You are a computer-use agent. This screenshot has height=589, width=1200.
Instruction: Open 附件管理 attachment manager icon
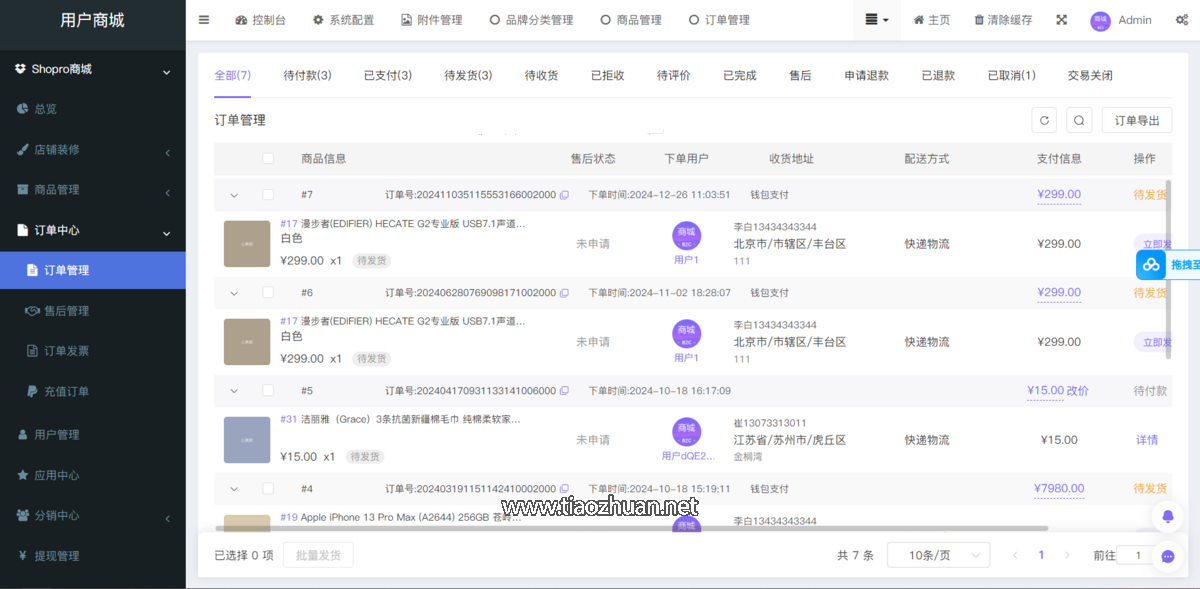point(406,19)
